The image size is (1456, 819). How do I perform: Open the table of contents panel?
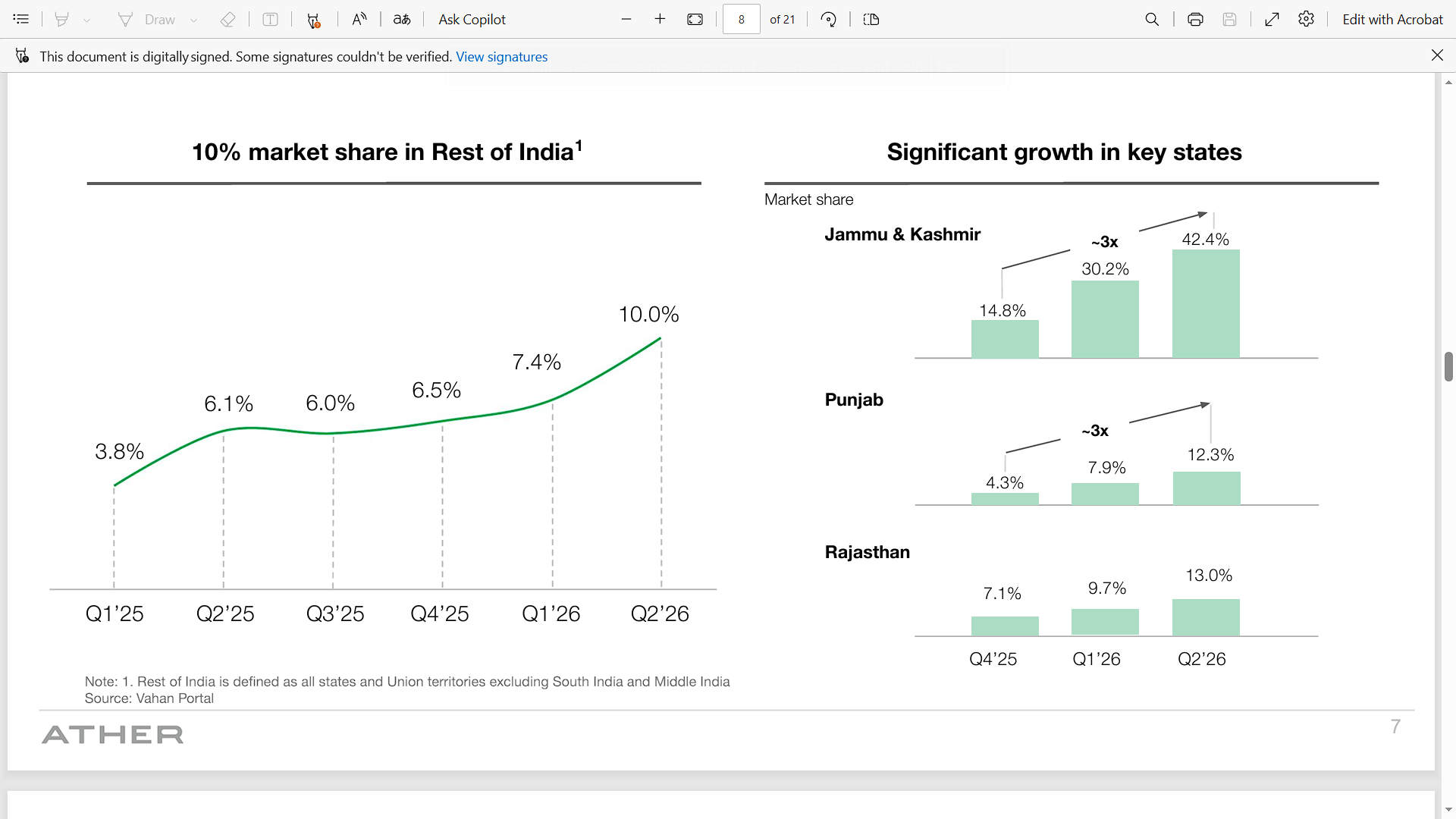[21, 19]
